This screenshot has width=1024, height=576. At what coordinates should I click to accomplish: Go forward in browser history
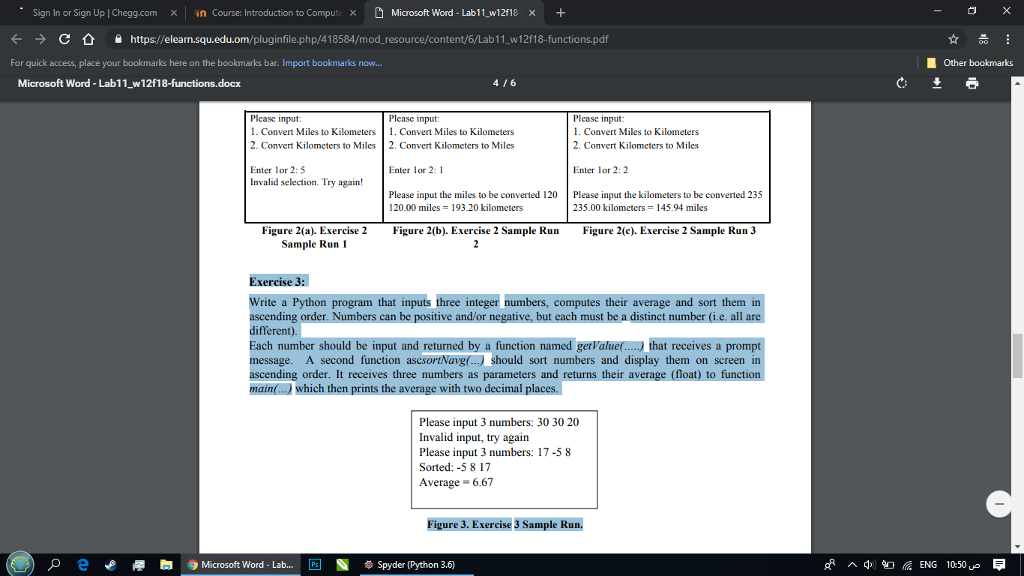(40, 39)
